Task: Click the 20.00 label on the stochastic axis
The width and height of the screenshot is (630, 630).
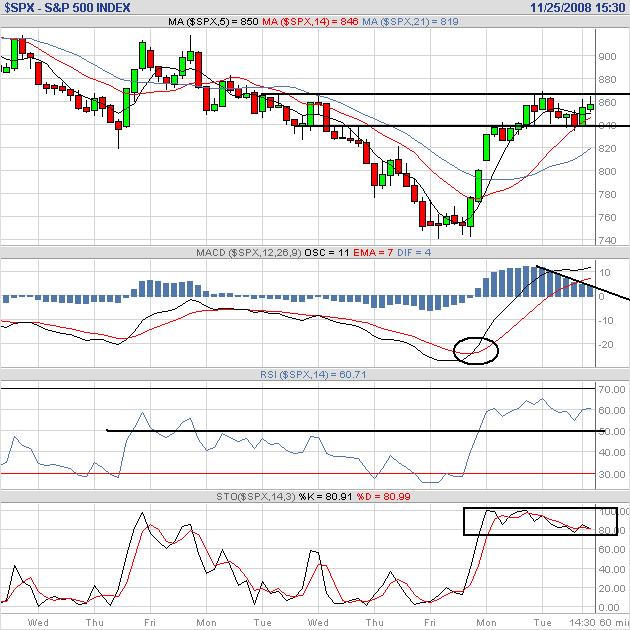Action: [x=613, y=588]
